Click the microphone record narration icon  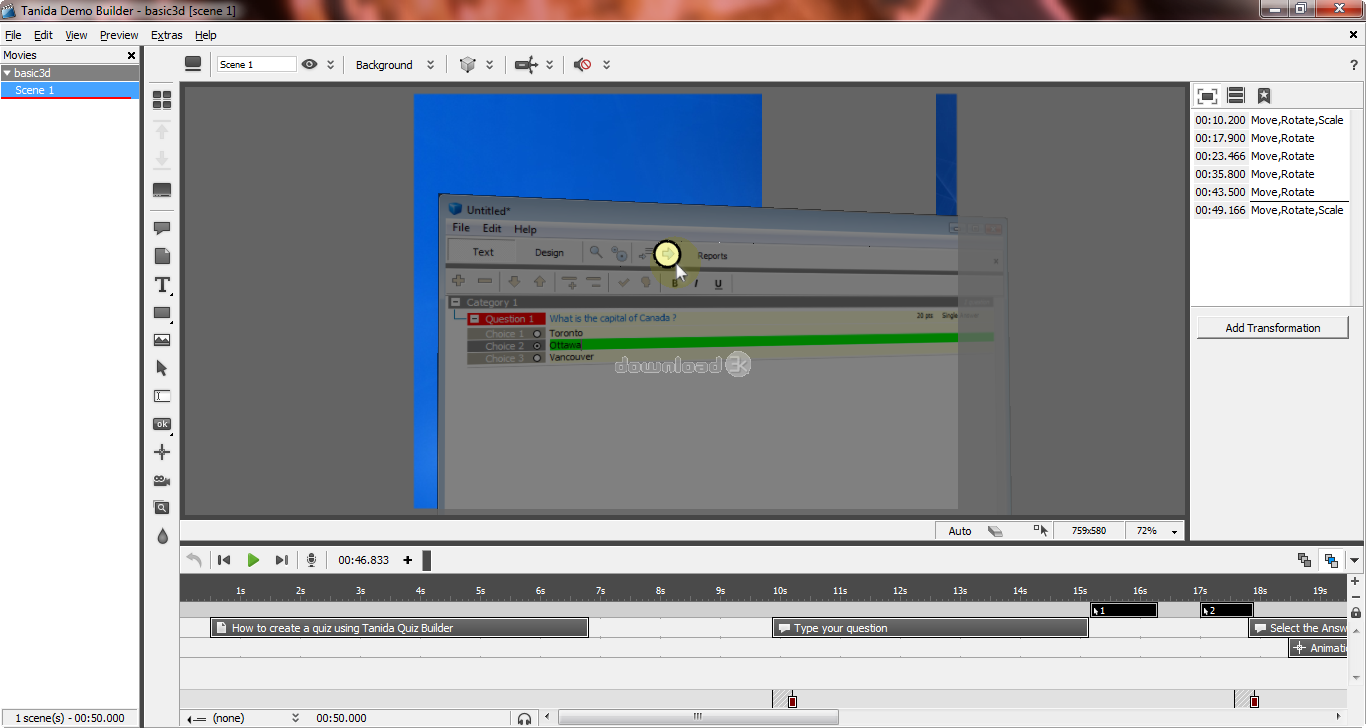311,560
